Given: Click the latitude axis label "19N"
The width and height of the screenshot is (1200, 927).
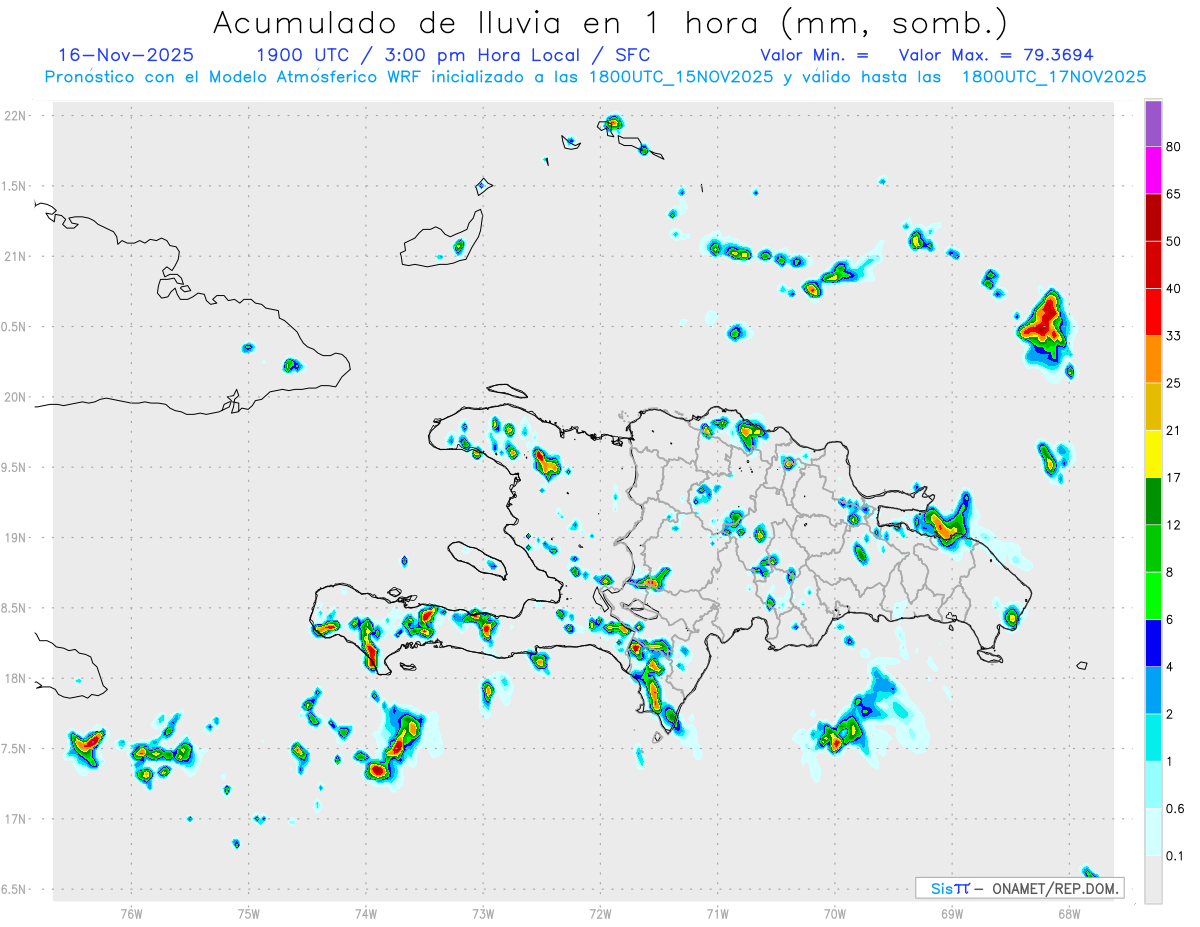Looking at the screenshot, I should [x=16, y=538].
